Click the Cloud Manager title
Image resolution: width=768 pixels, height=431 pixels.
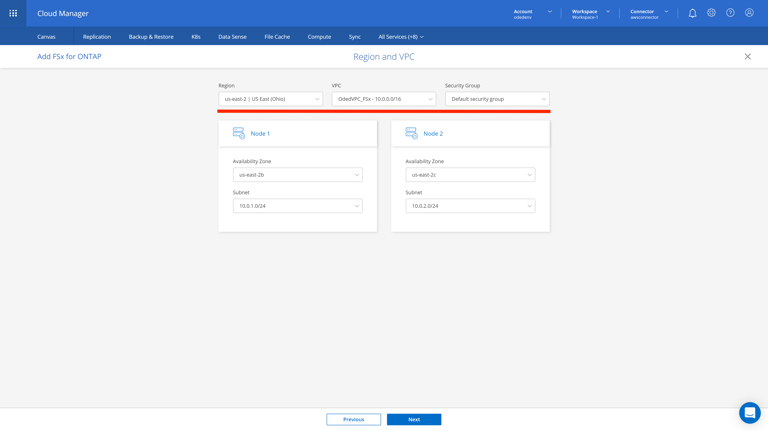pyautogui.click(x=63, y=13)
